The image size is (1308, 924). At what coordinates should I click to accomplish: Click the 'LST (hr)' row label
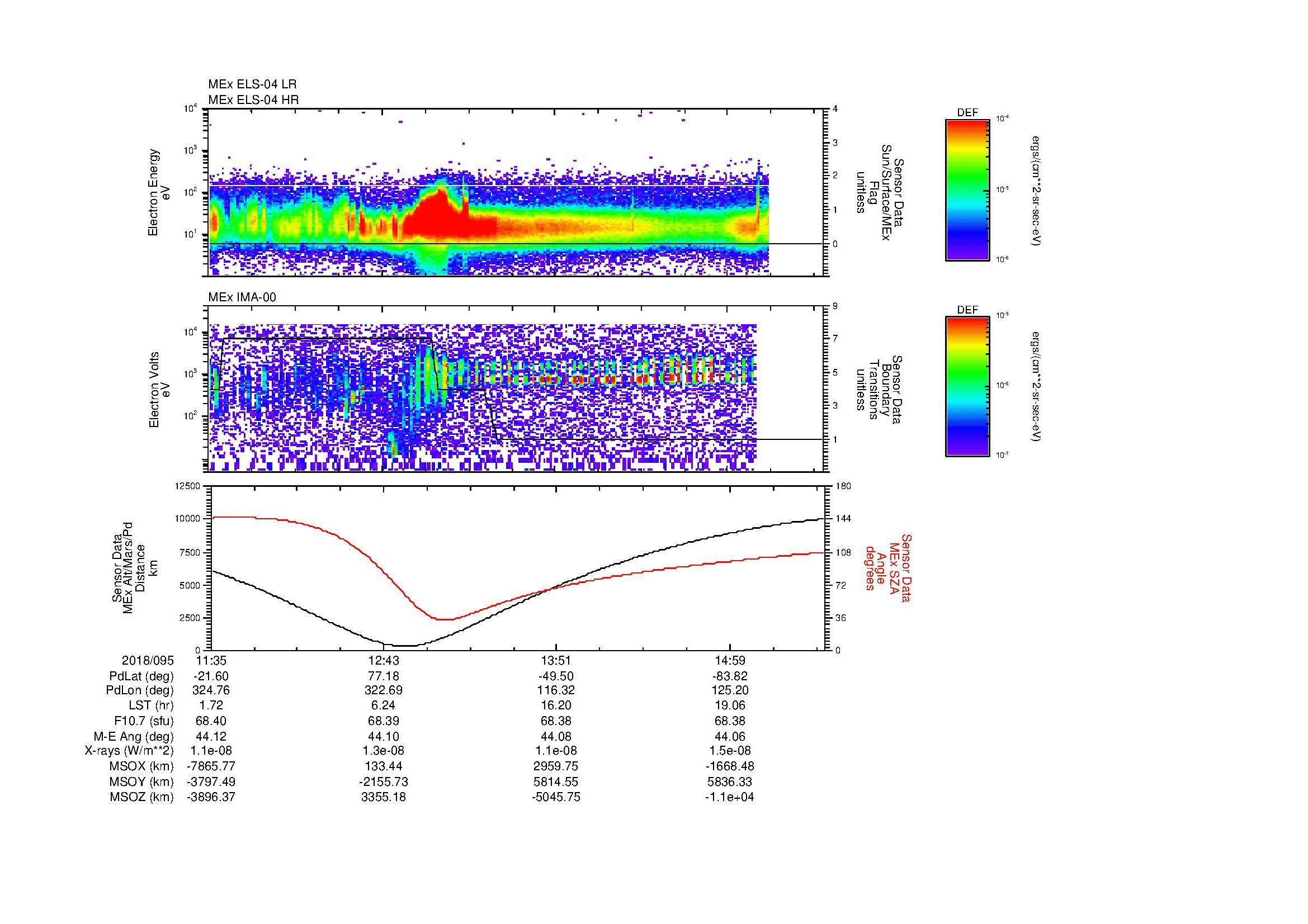point(151,705)
